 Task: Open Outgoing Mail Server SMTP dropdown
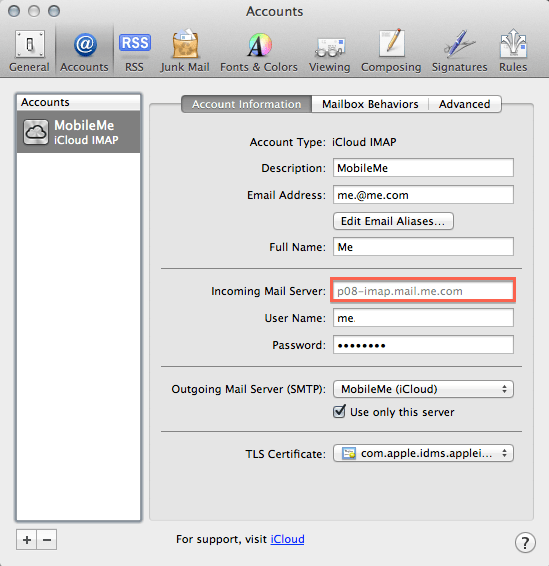(423, 389)
